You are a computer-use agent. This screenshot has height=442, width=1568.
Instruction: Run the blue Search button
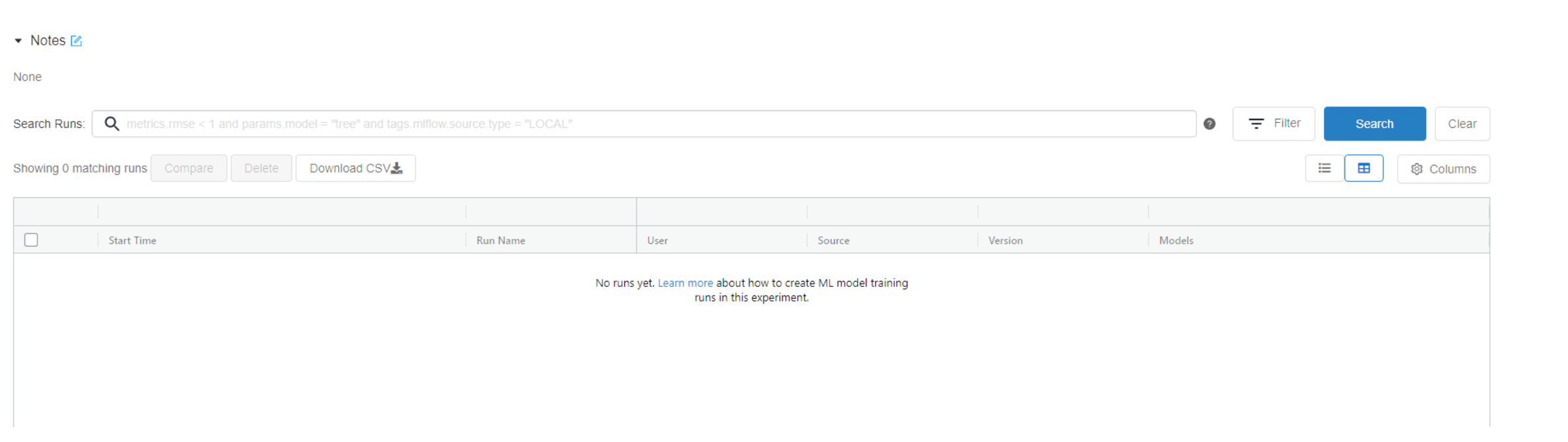(x=1375, y=124)
